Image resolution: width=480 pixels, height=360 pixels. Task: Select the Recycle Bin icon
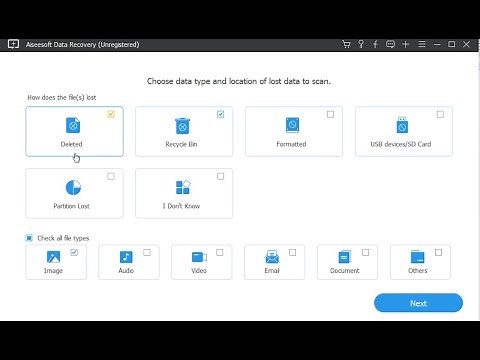click(x=182, y=126)
